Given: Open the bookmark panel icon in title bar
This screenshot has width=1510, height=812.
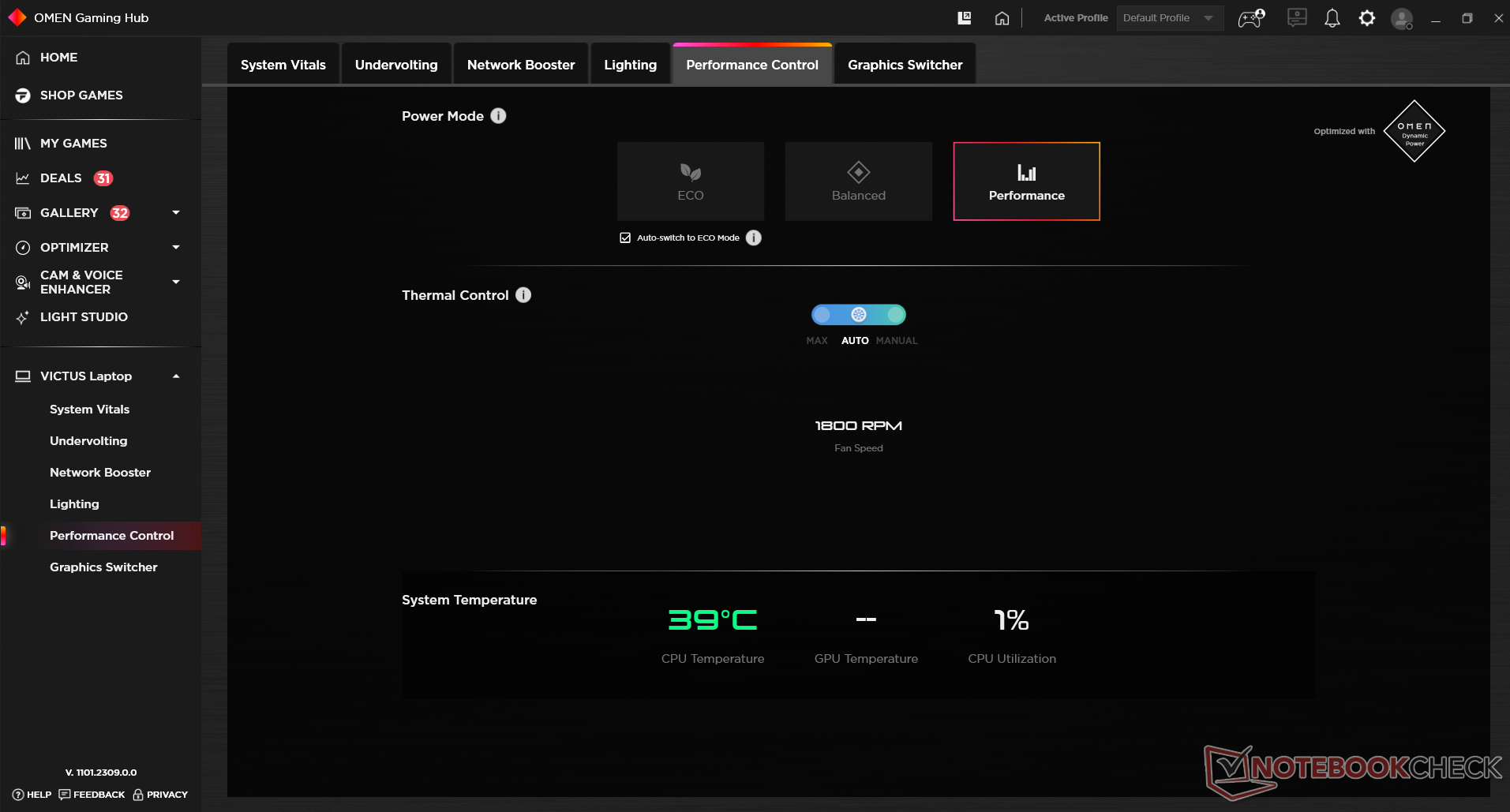Looking at the screenshot, I should [964, 18].
